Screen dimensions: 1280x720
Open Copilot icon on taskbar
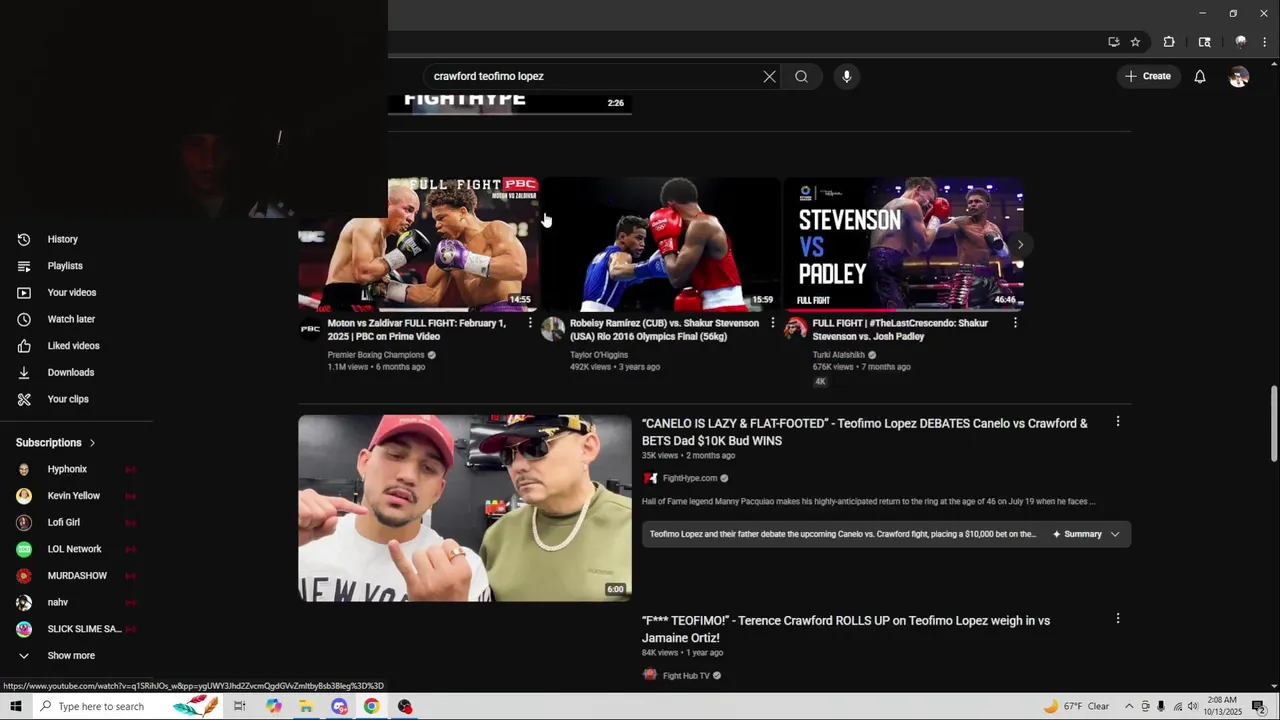(x=274, y=706)
